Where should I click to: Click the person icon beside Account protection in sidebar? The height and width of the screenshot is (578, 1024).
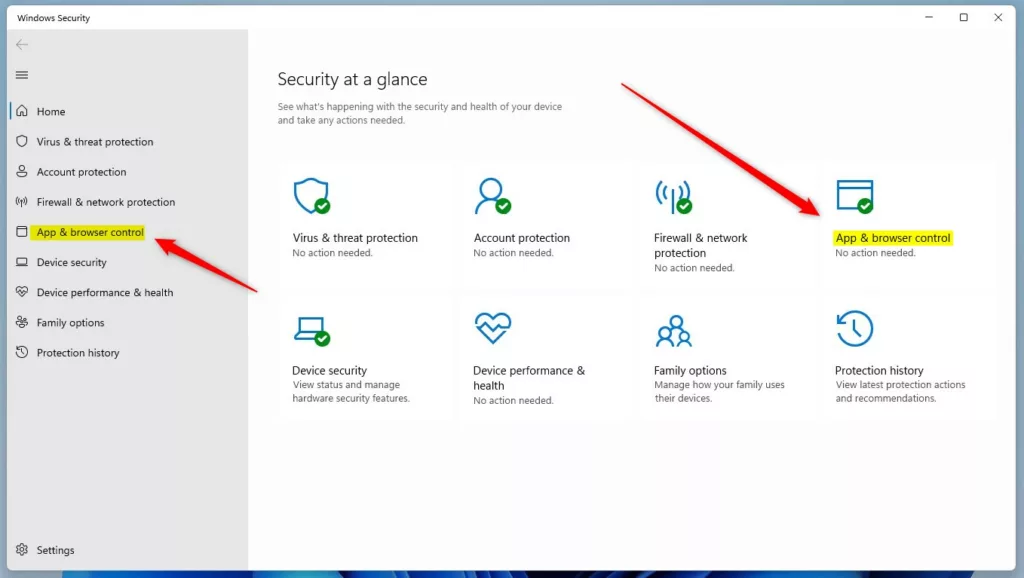click(x=22, y=171)
